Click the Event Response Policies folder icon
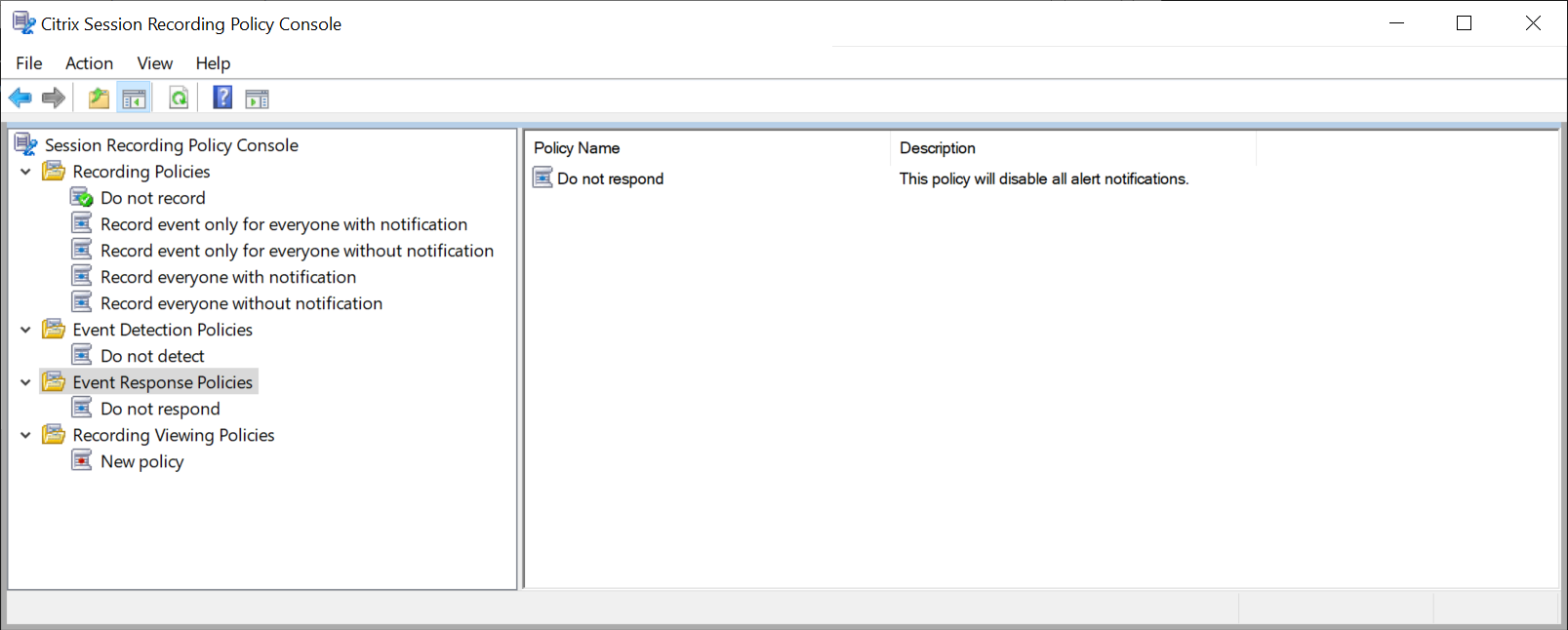This screenshot has height=630, width=1568. 54,381
